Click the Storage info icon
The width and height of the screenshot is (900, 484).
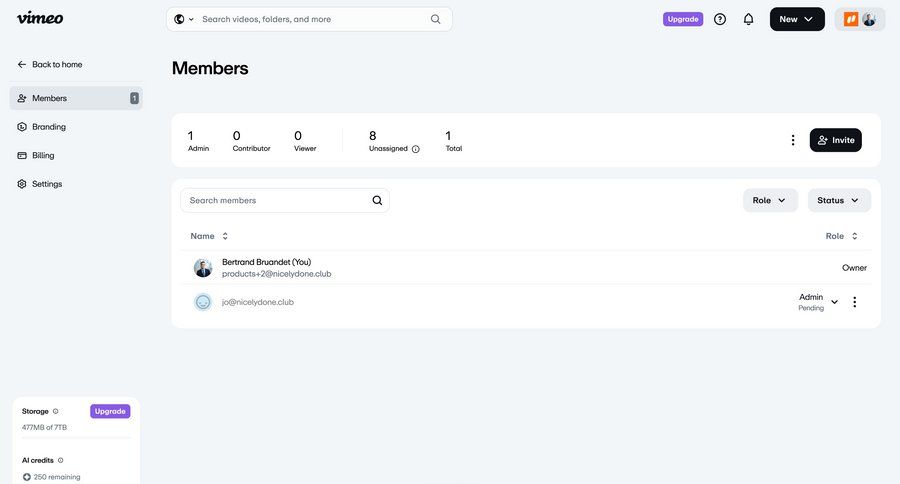55,411
